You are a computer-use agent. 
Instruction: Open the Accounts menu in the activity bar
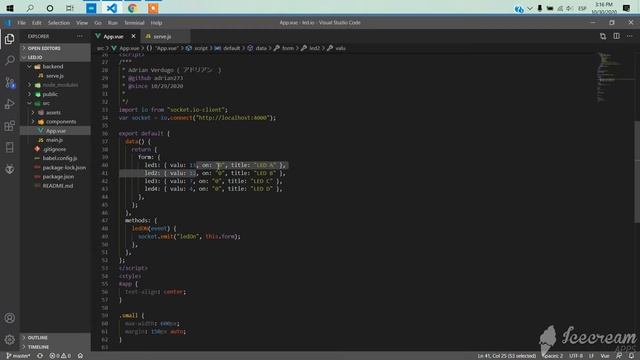point(9,318)
